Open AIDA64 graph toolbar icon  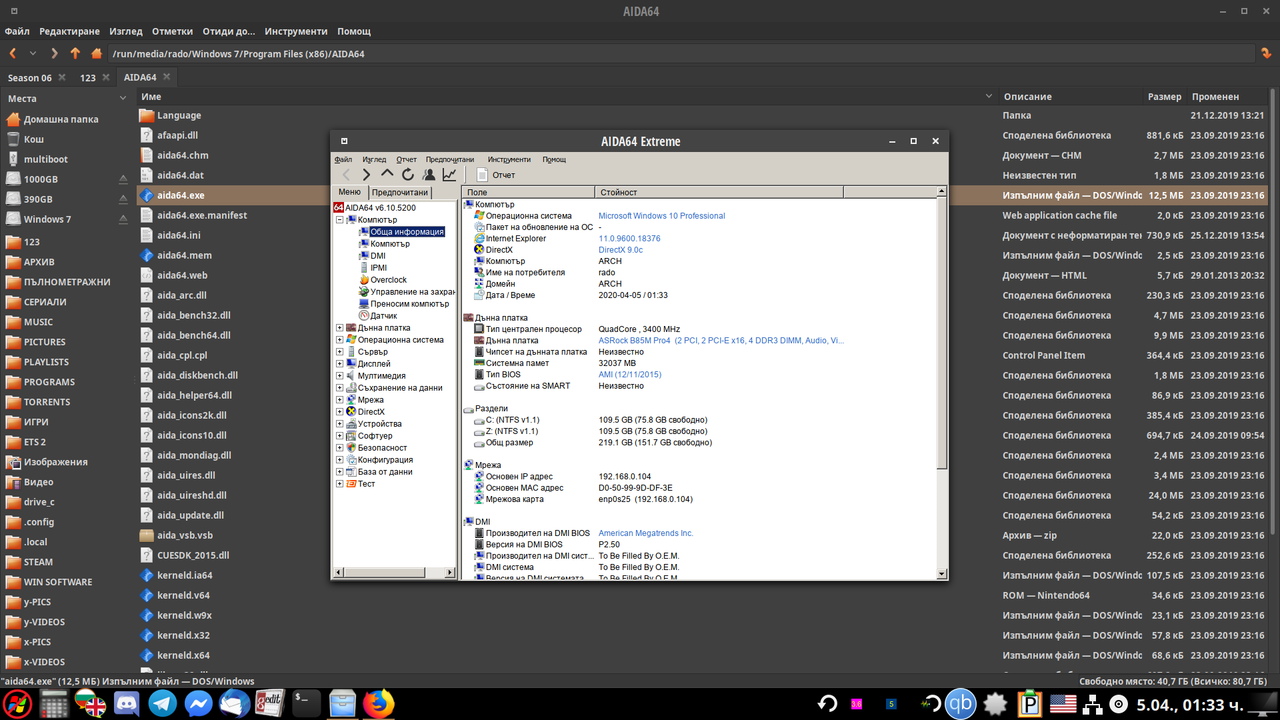click(449, 175)
